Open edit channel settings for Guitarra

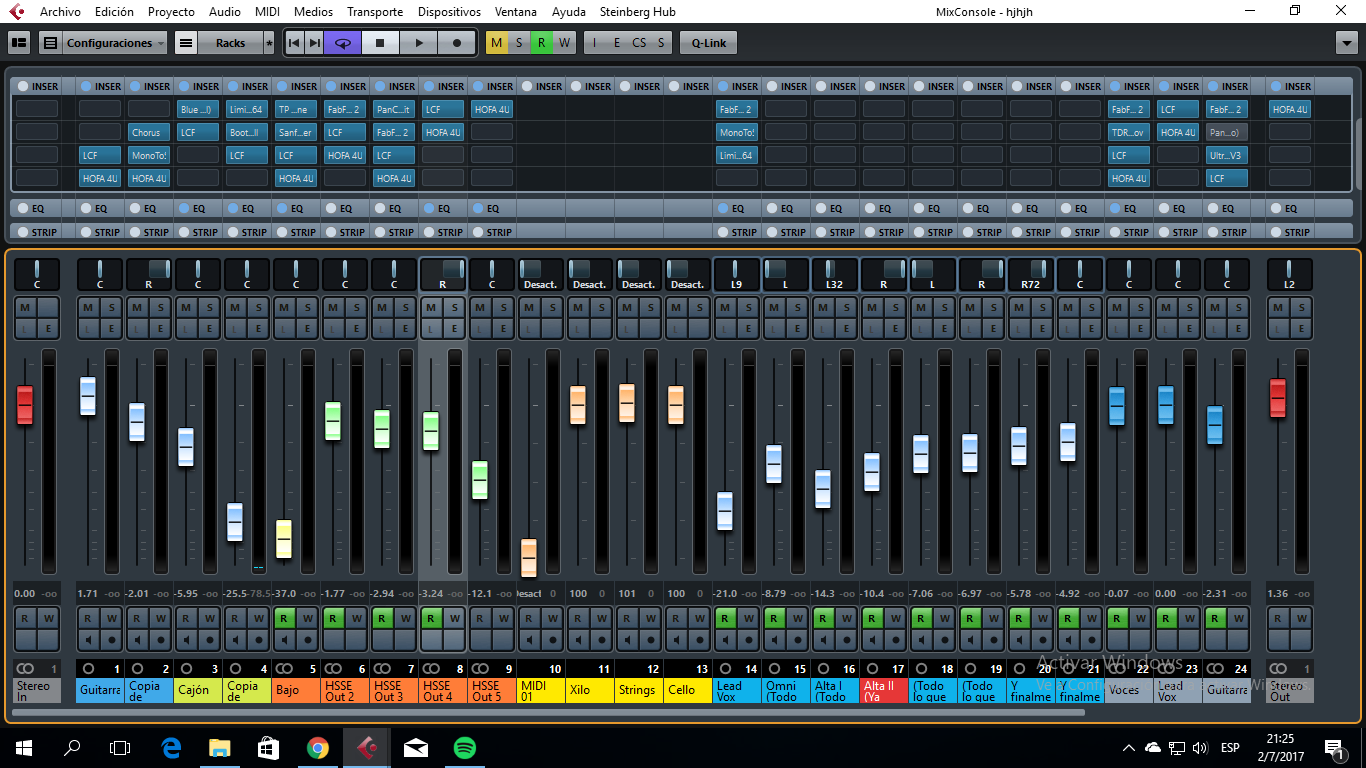pos(112,329)
